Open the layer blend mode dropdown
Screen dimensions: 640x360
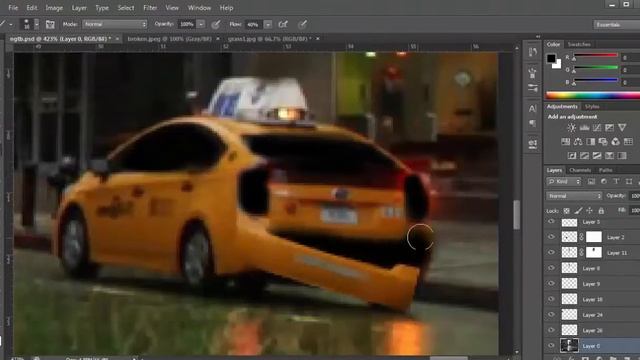tap(573, 196)
